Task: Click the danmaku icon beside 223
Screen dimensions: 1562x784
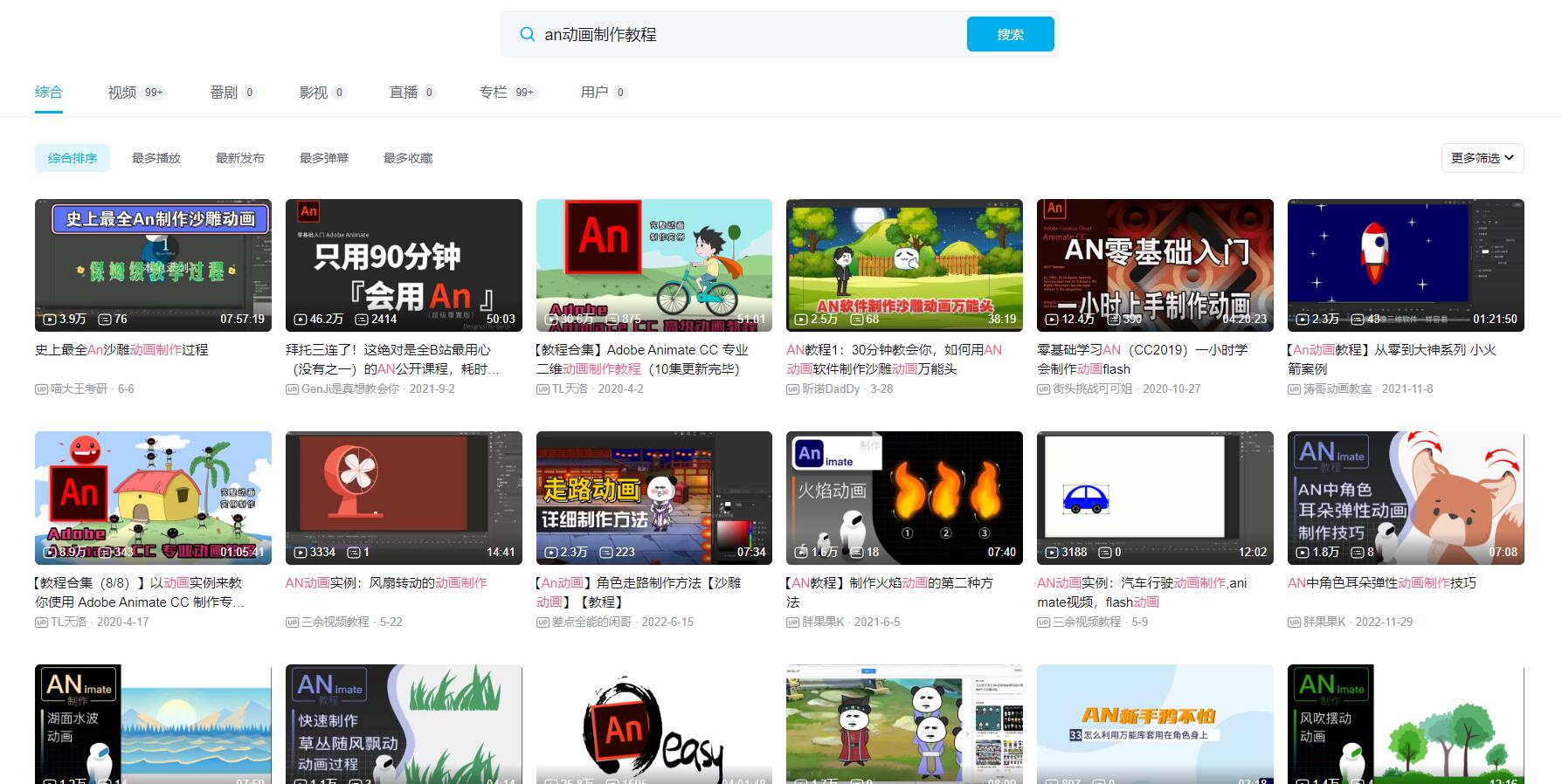Action: 605,553
